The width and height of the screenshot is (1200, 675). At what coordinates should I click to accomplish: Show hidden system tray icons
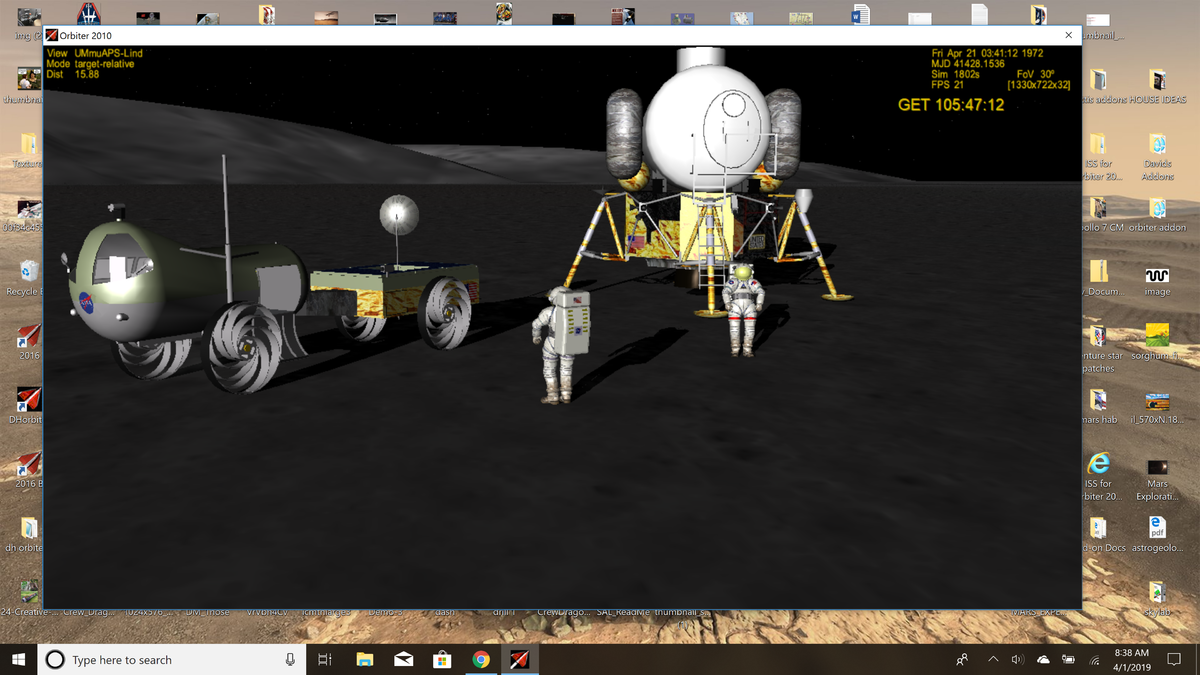point(994,659)
